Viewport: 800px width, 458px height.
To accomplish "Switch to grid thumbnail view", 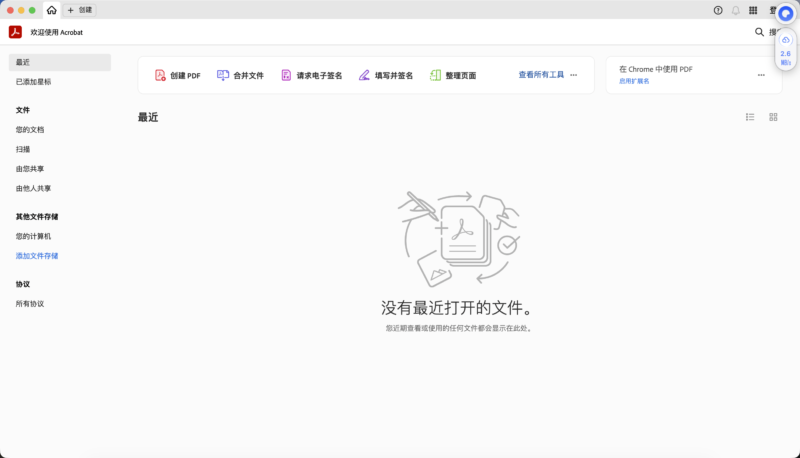I will (x=773, y=117).
